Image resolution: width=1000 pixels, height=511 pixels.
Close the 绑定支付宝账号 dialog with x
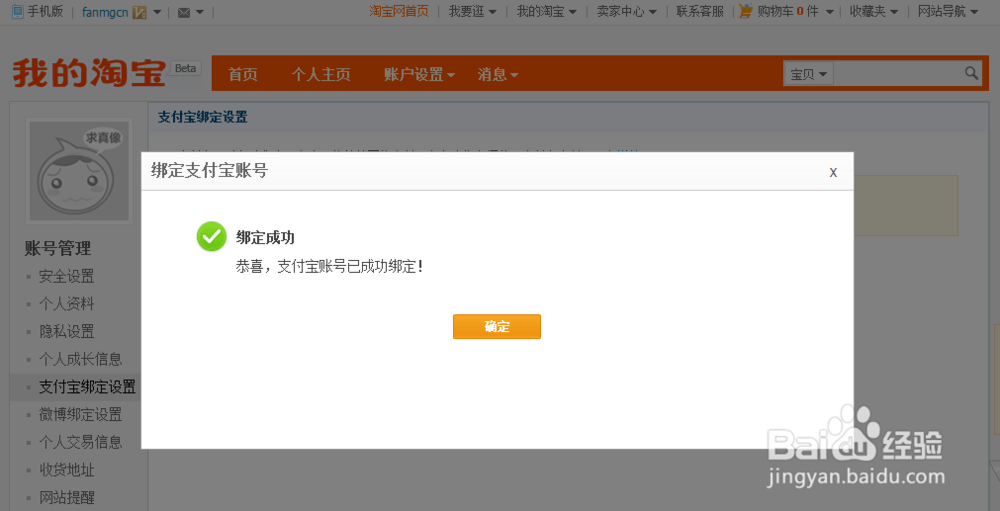coord(833,172)
